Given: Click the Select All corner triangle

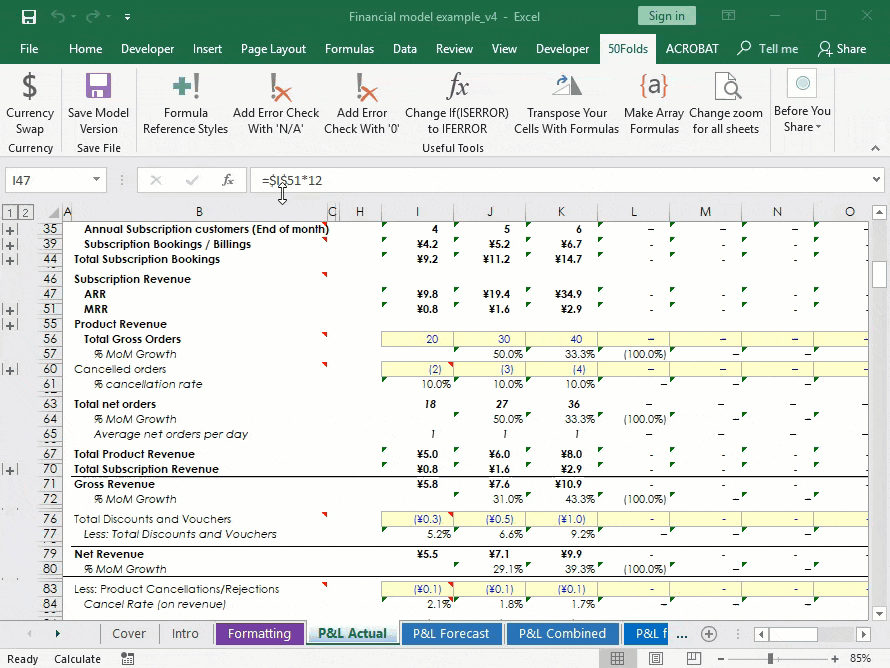Looking at the screenshot, I should click(x=53, y=213).
